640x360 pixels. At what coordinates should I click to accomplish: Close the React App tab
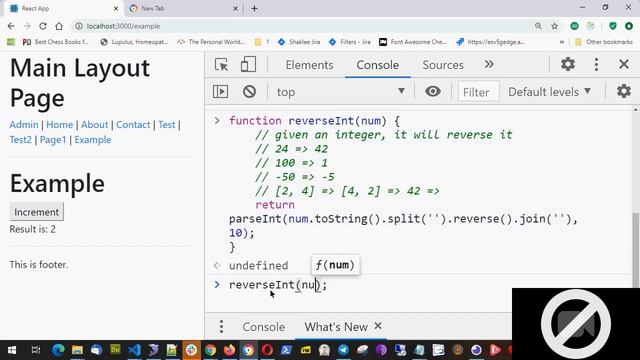[116, 8]
